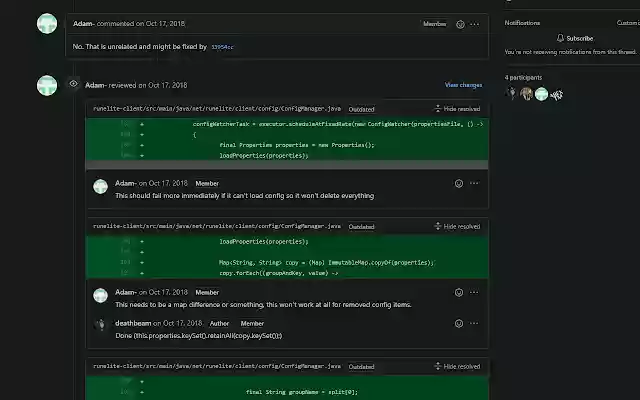The height and width of the screenshot is (400, 640).
Task: Open third ConfigManager.java file path link
Action: click(x=217, y=366)
